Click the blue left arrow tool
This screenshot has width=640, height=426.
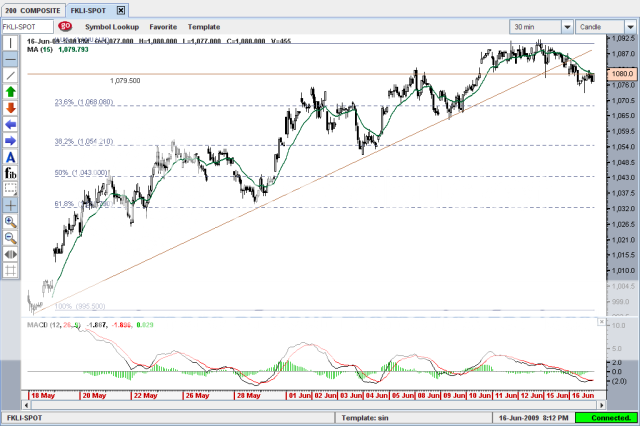(x=11, y=124)
